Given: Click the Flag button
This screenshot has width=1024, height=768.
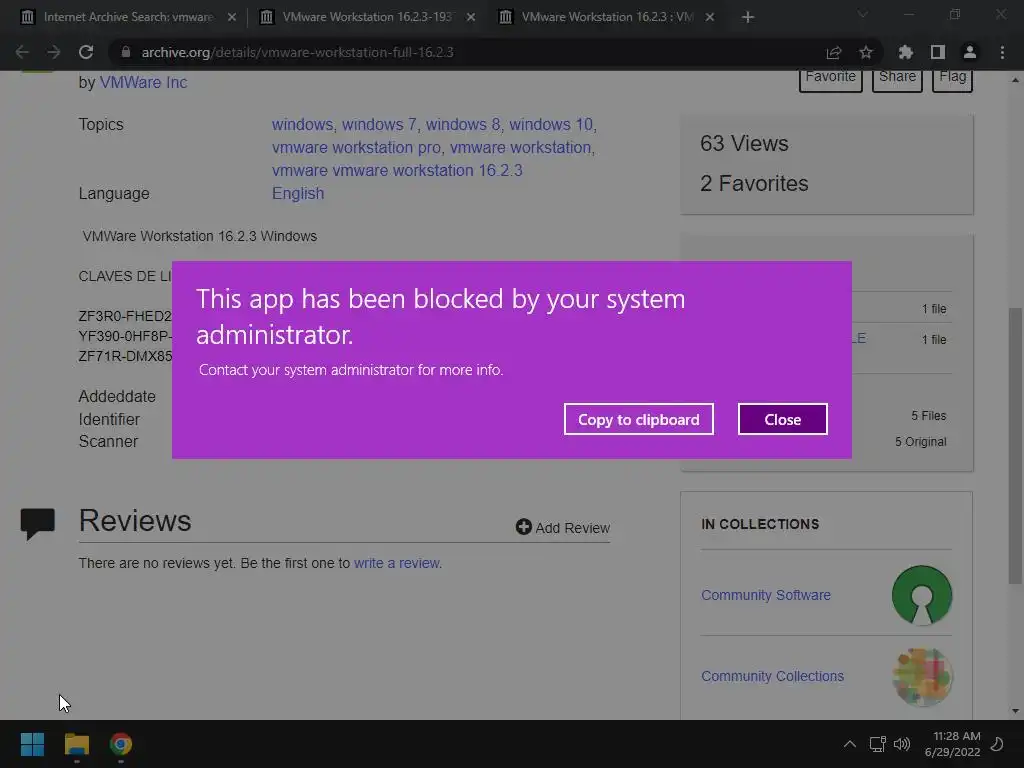Looking at the screenshot, I should click(952, 77).
